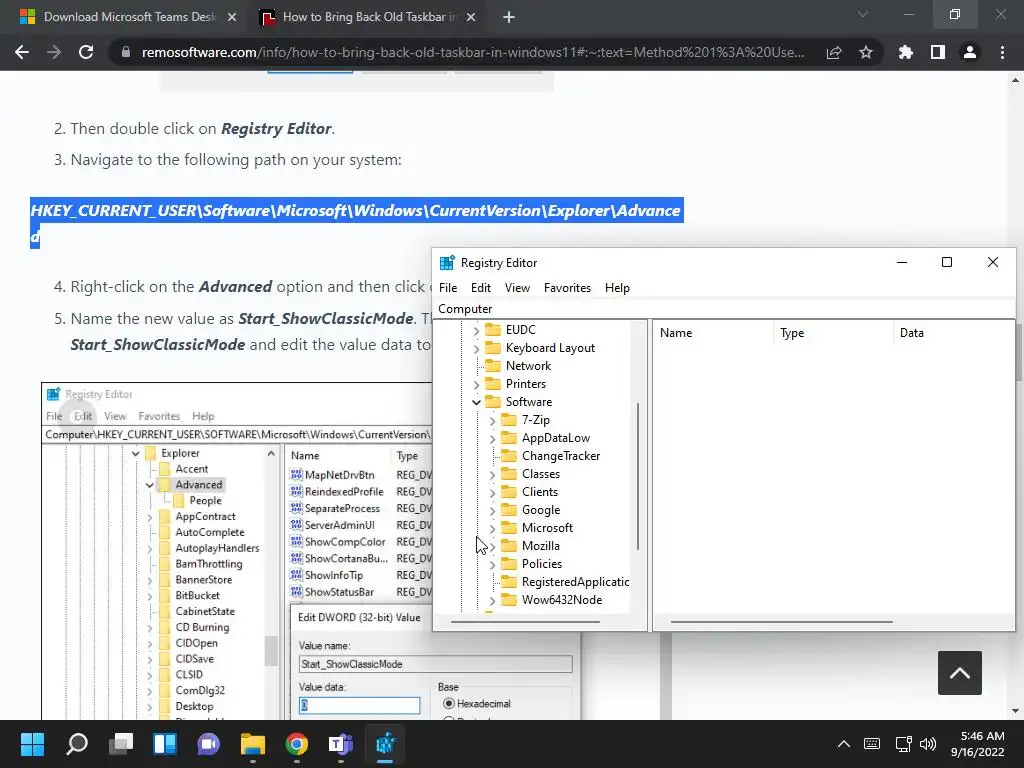Open taskbar Search magnifier

[77, 744]
